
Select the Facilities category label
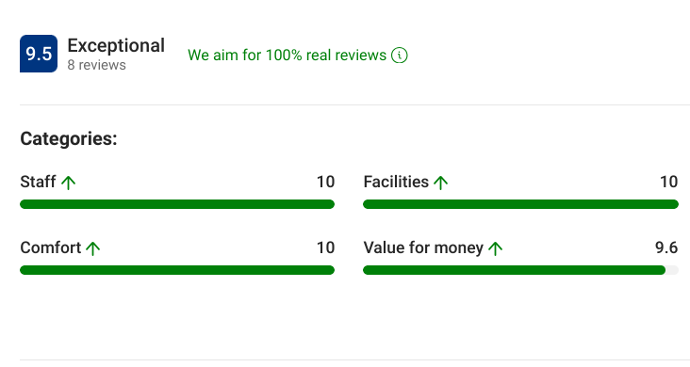pyautogui.click(x=396, y=182)
